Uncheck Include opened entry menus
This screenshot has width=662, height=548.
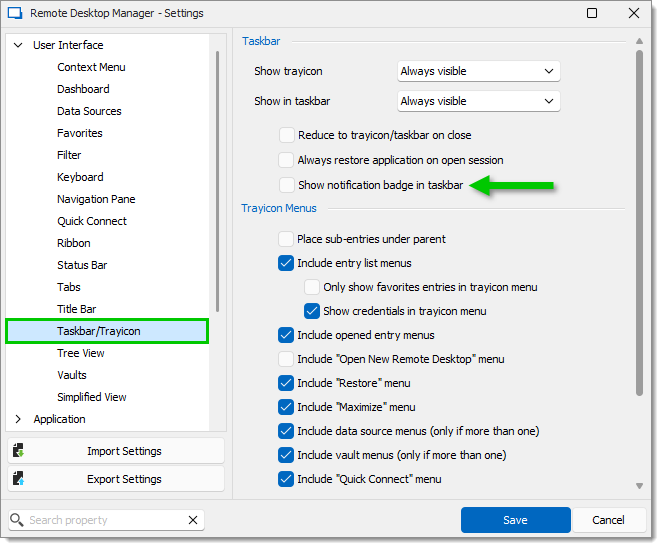click(x=286, y=335)
